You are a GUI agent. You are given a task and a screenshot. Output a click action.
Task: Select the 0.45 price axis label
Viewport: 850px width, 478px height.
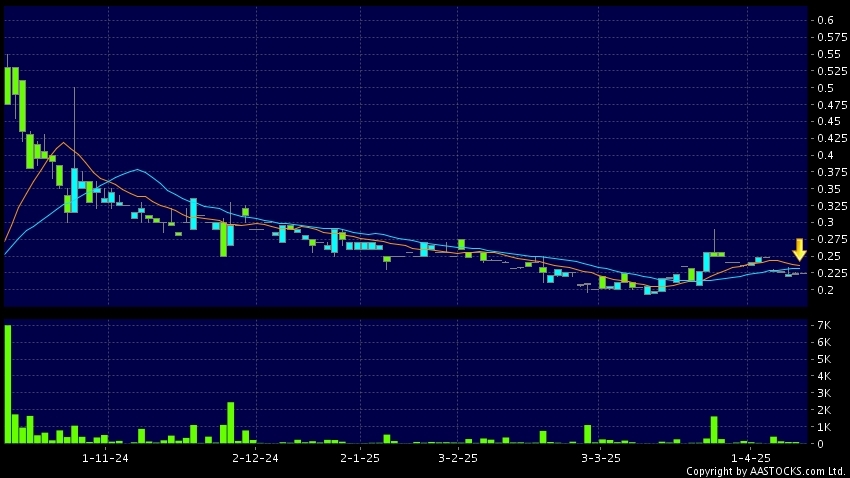829,121
